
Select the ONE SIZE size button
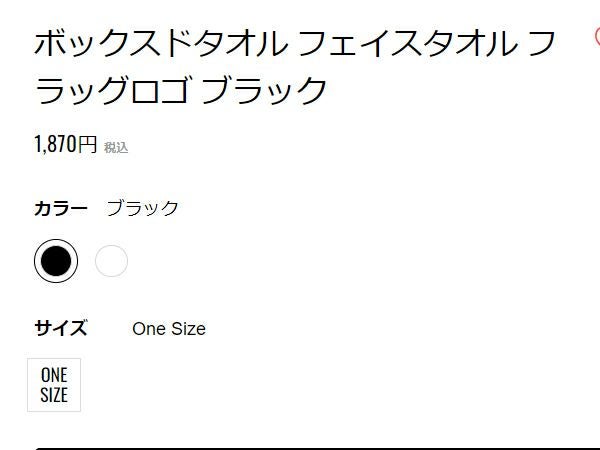pos(54,384)
